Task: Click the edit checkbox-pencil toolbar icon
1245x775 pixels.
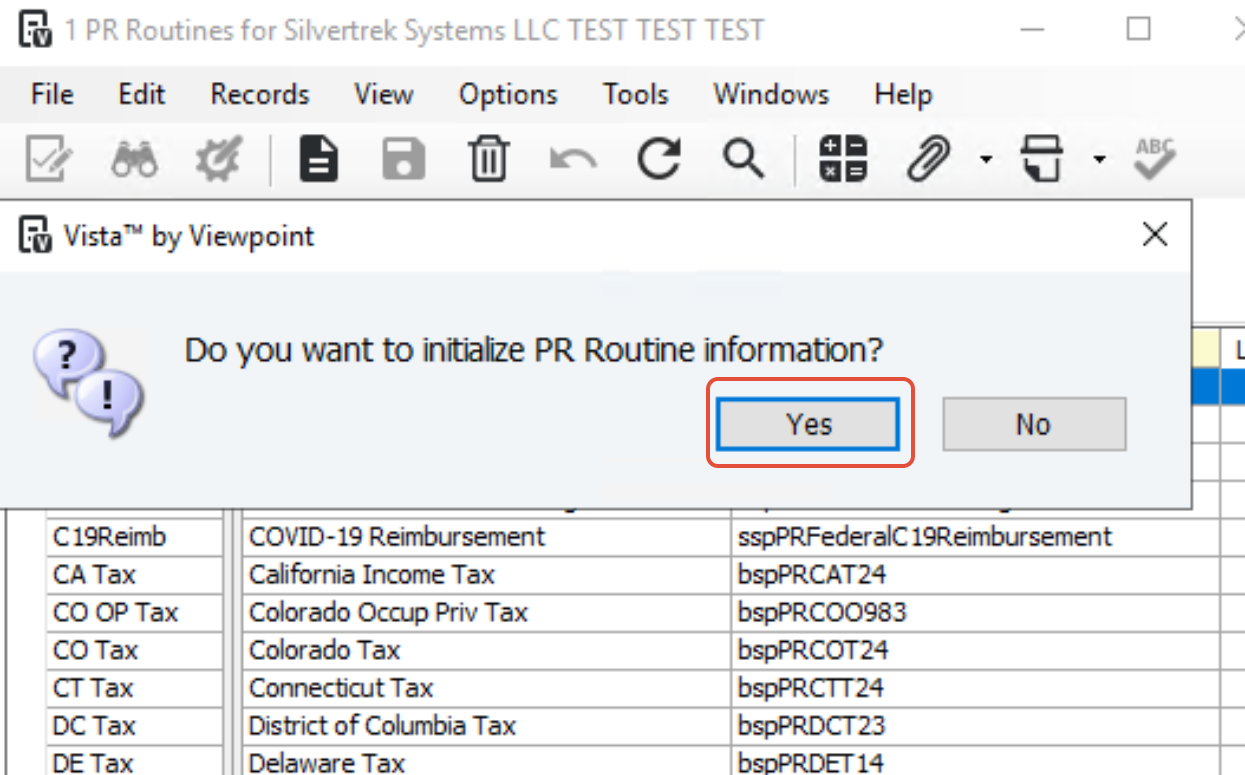Action: pyautogui.click(x=49, y=158)
